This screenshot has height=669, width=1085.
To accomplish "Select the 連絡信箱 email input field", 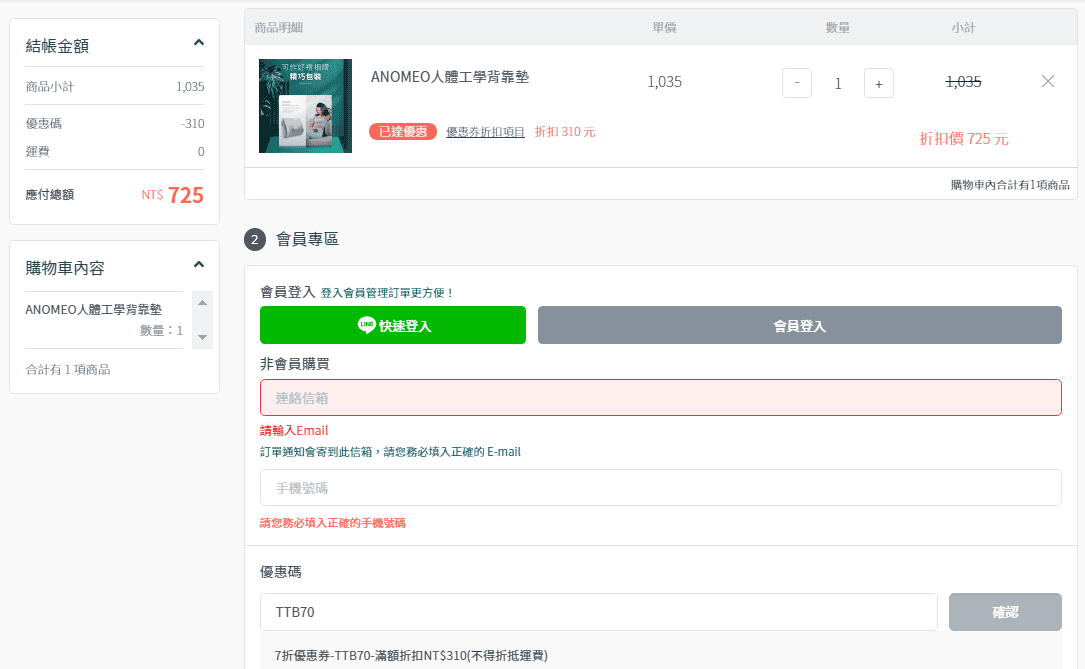I will pyautogui.click(x=660, y=397).
